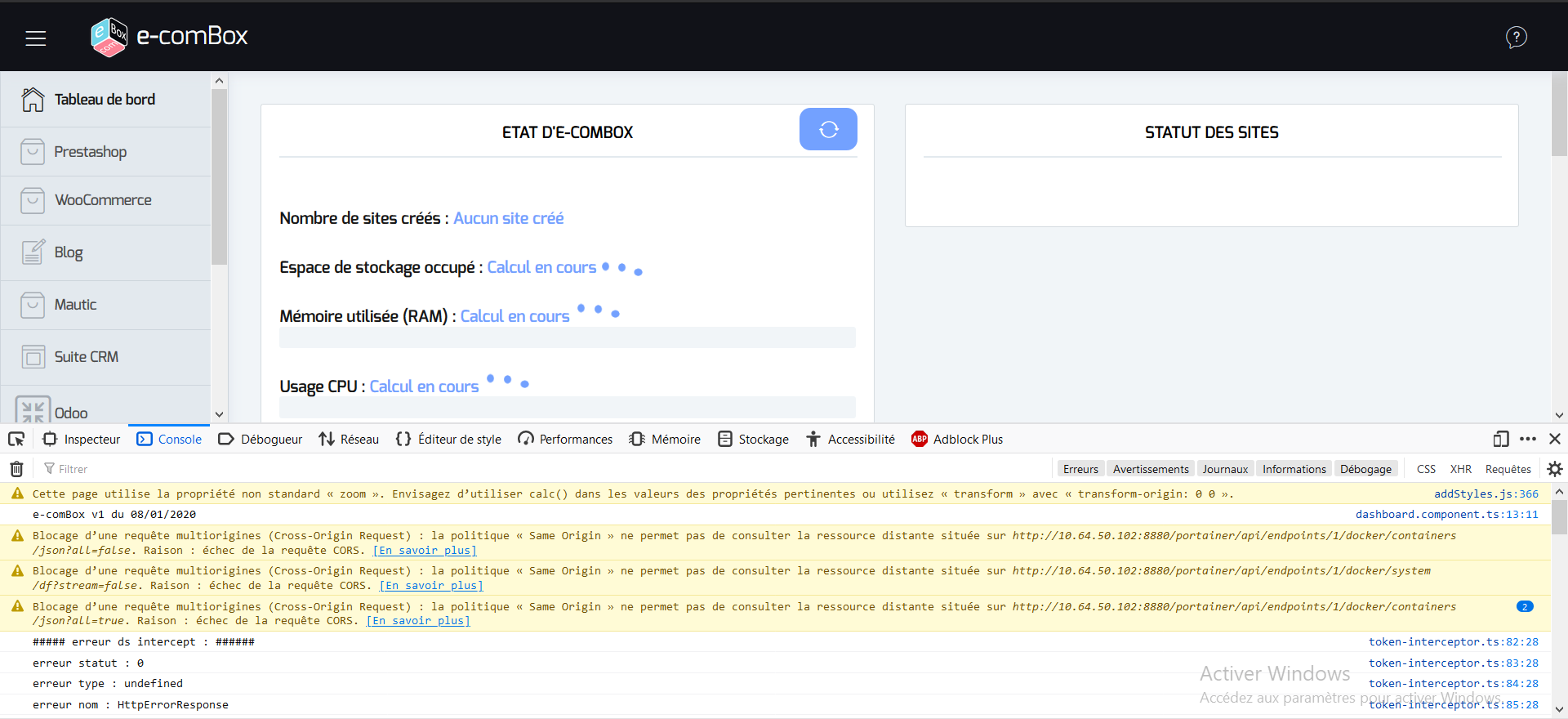Clear the console with trash icon
Image resolution: width=1568 pixels, height=719 pixels.
click(16, 469)
